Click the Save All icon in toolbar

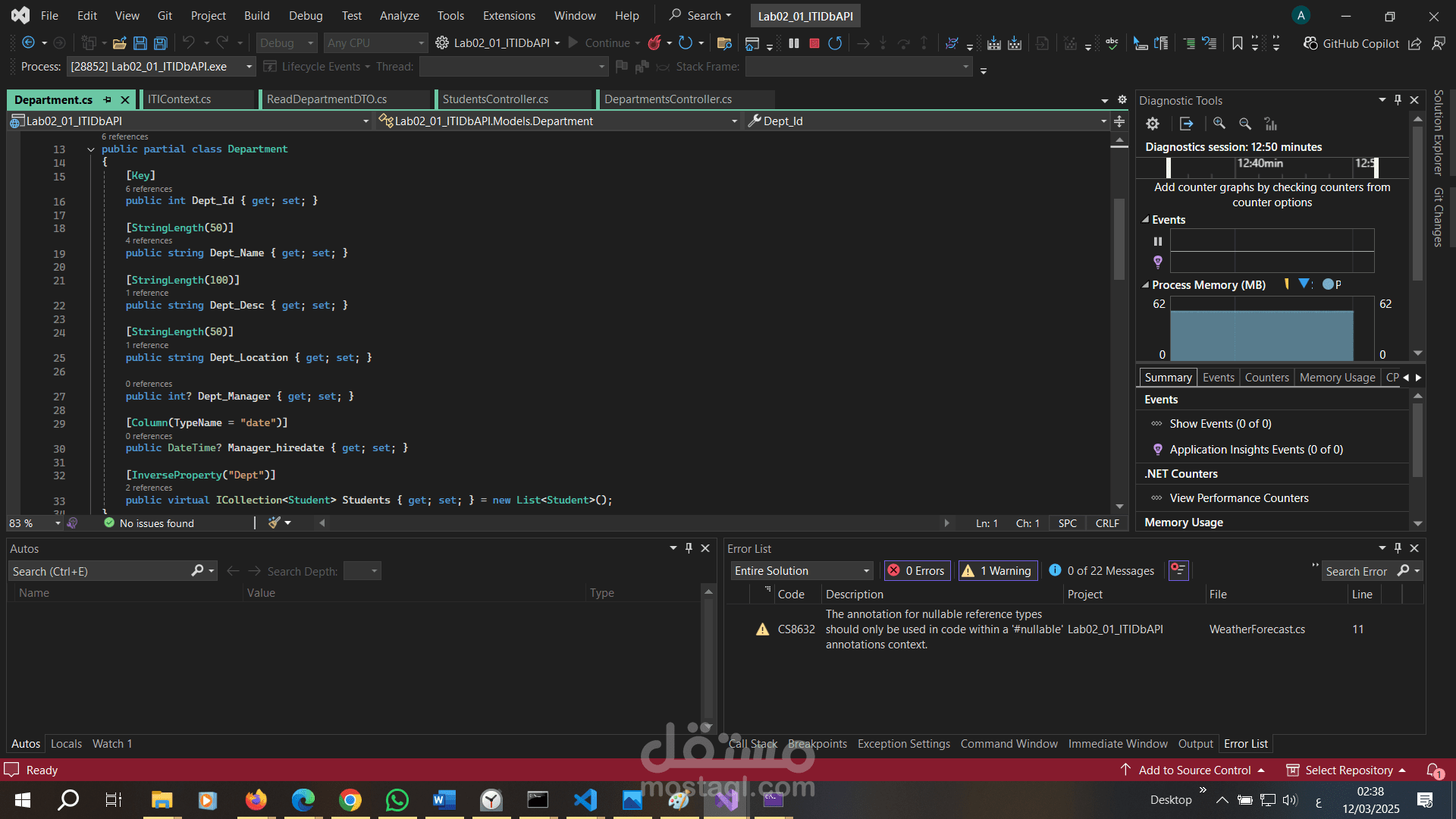tap(161, 43)
